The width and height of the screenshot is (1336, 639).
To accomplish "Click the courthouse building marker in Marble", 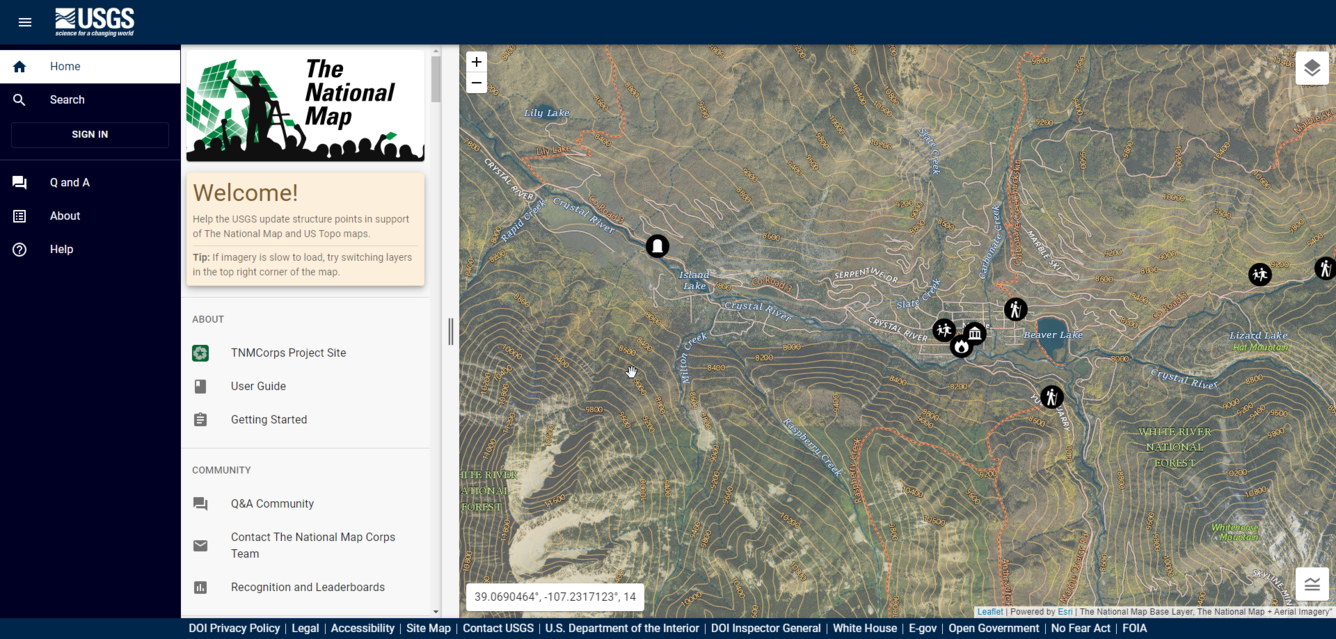I will [973, 331].
